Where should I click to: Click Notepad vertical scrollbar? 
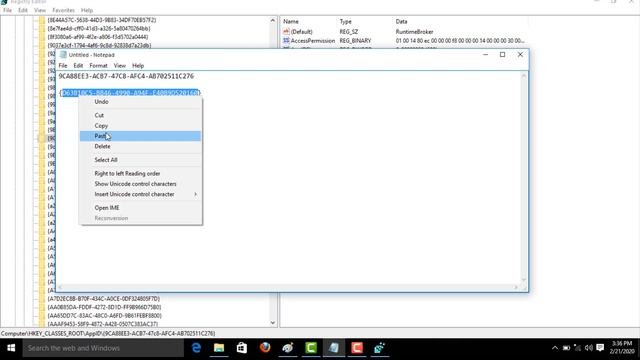524,178
